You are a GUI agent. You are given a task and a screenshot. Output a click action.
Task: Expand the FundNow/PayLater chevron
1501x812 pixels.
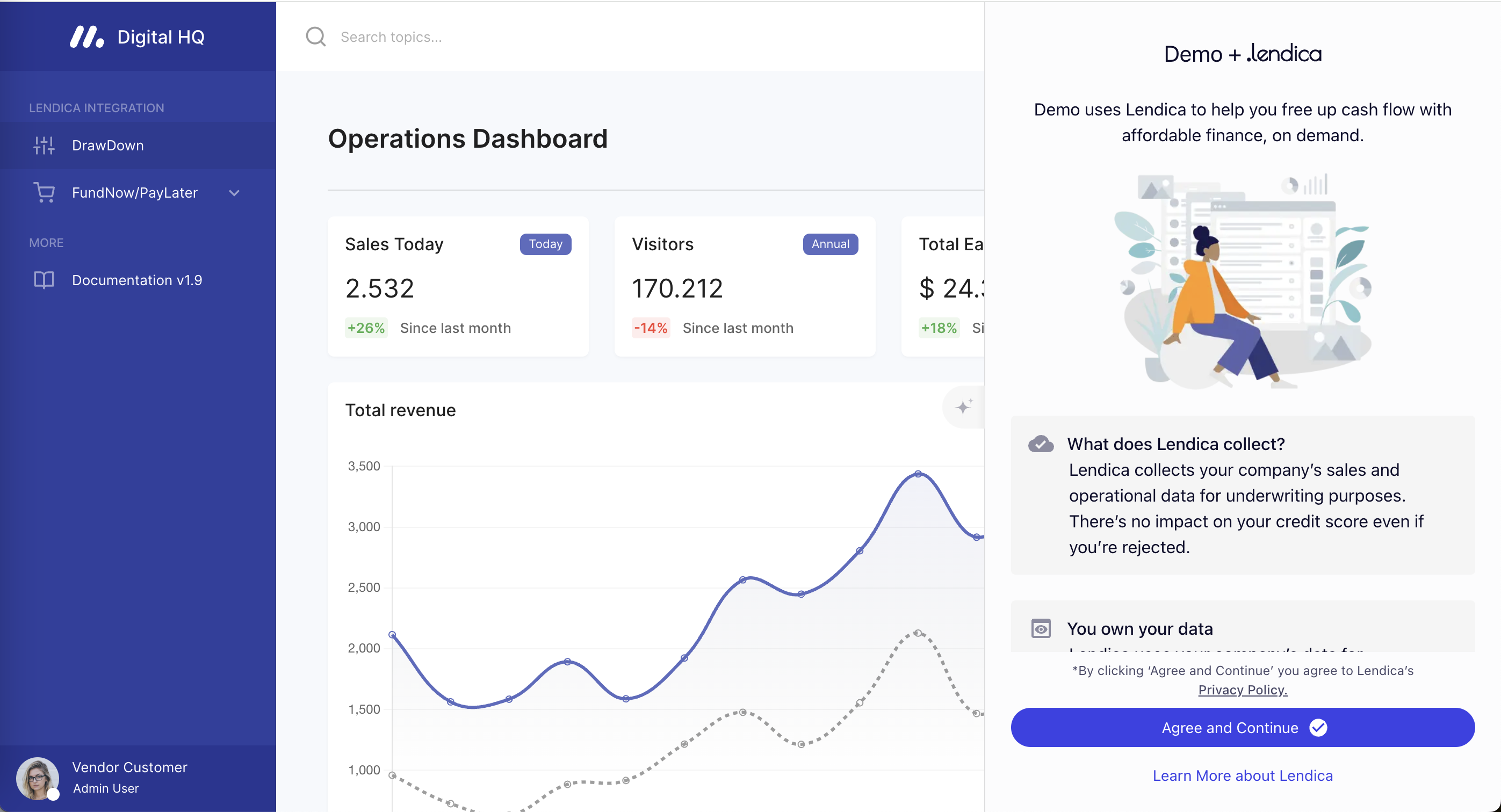click(234, 193)
